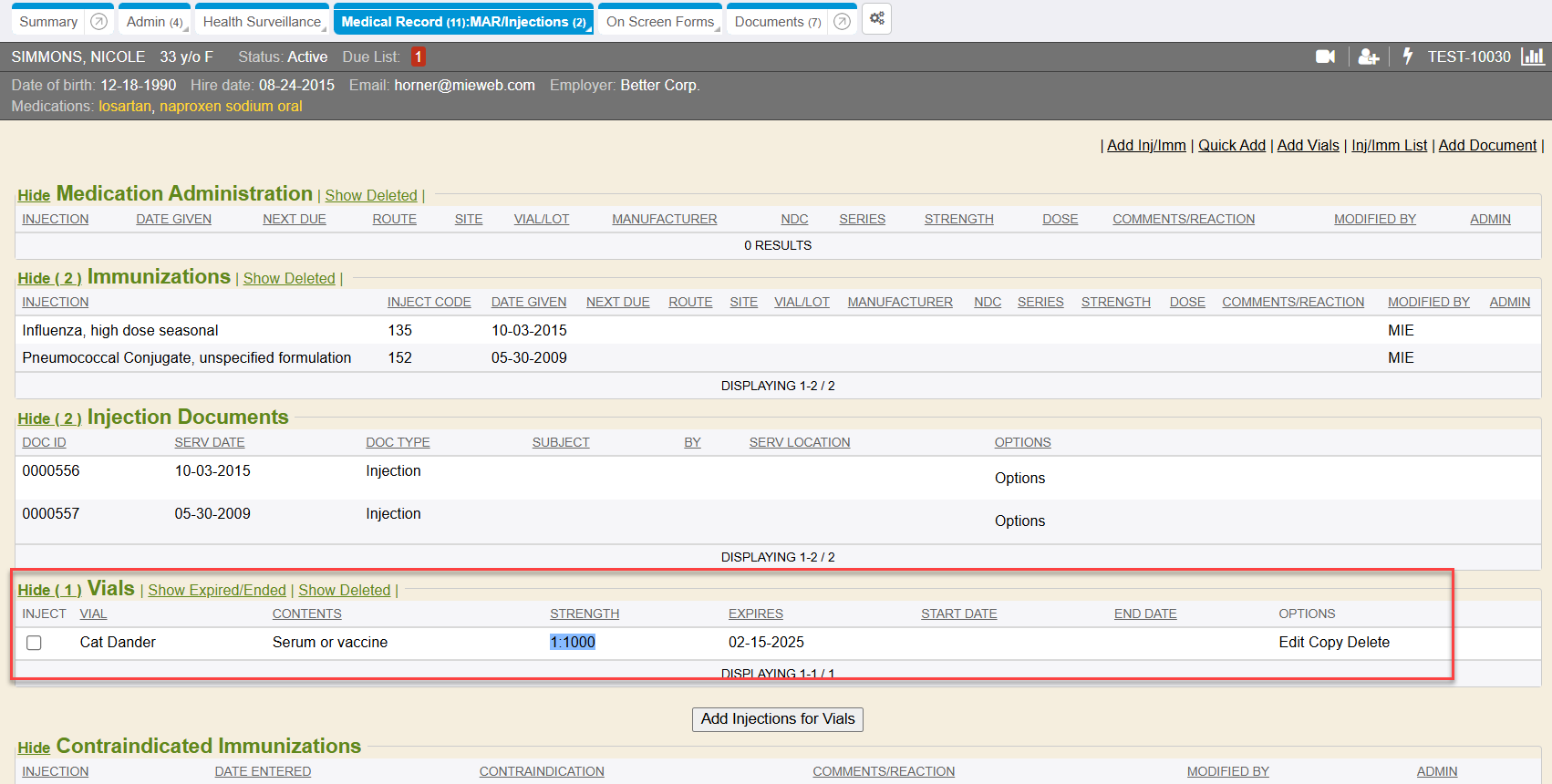Open the bar chart icon beside TEST-10030

[x=1533, y=57]
